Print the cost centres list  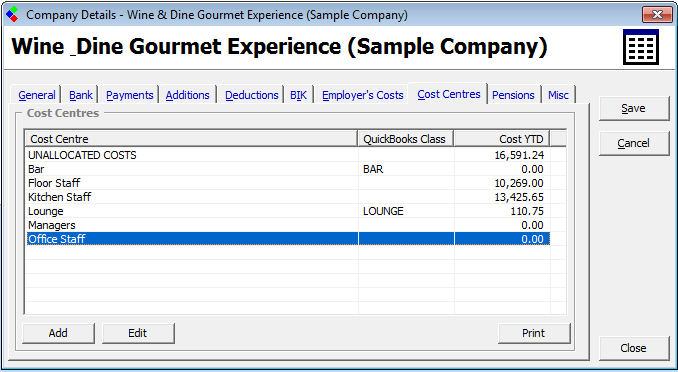[x=534, y=333]
